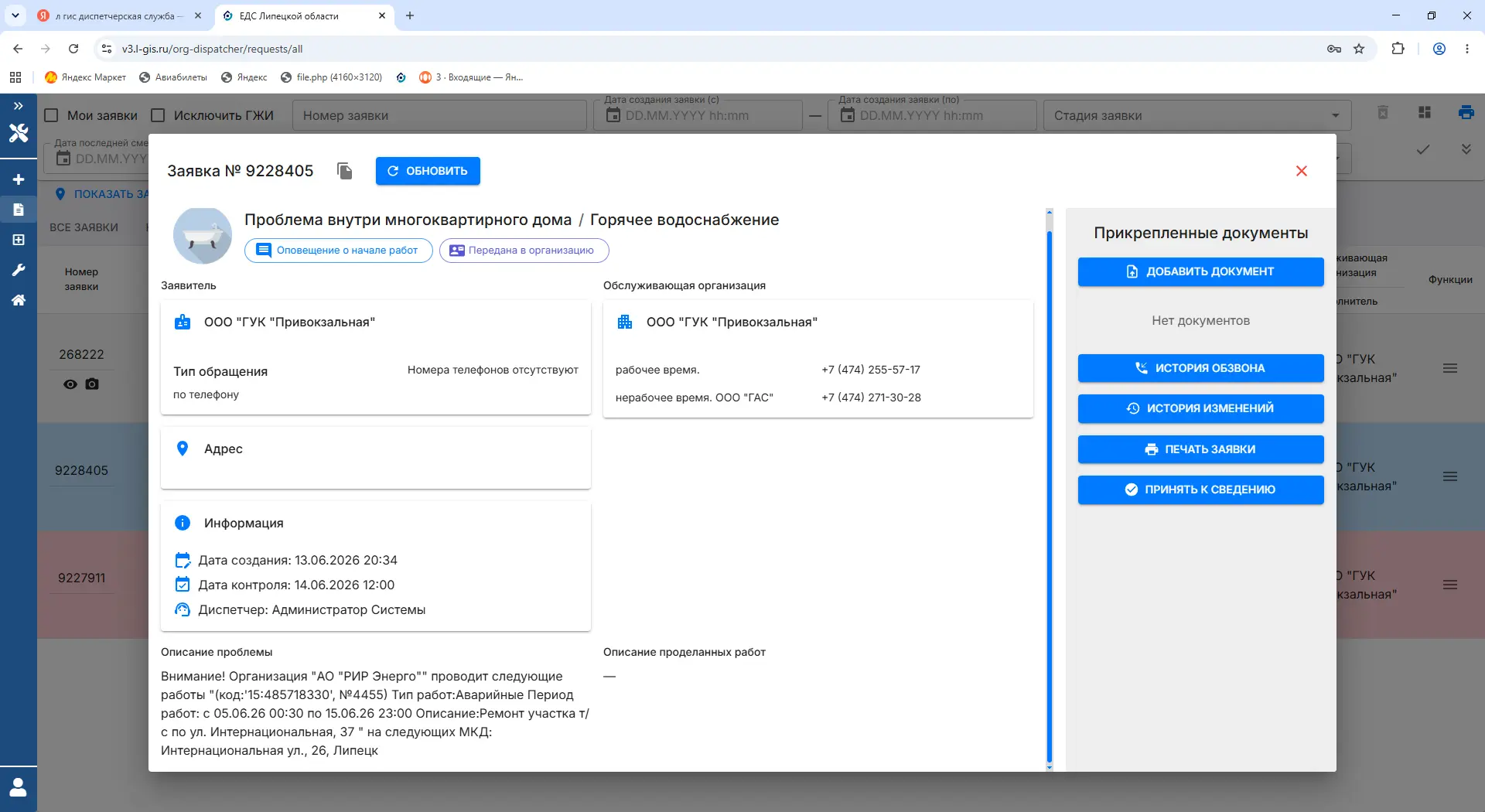
Task: Click the wrench-screwdriver logo in sidebar
Action: pos(19,133)
